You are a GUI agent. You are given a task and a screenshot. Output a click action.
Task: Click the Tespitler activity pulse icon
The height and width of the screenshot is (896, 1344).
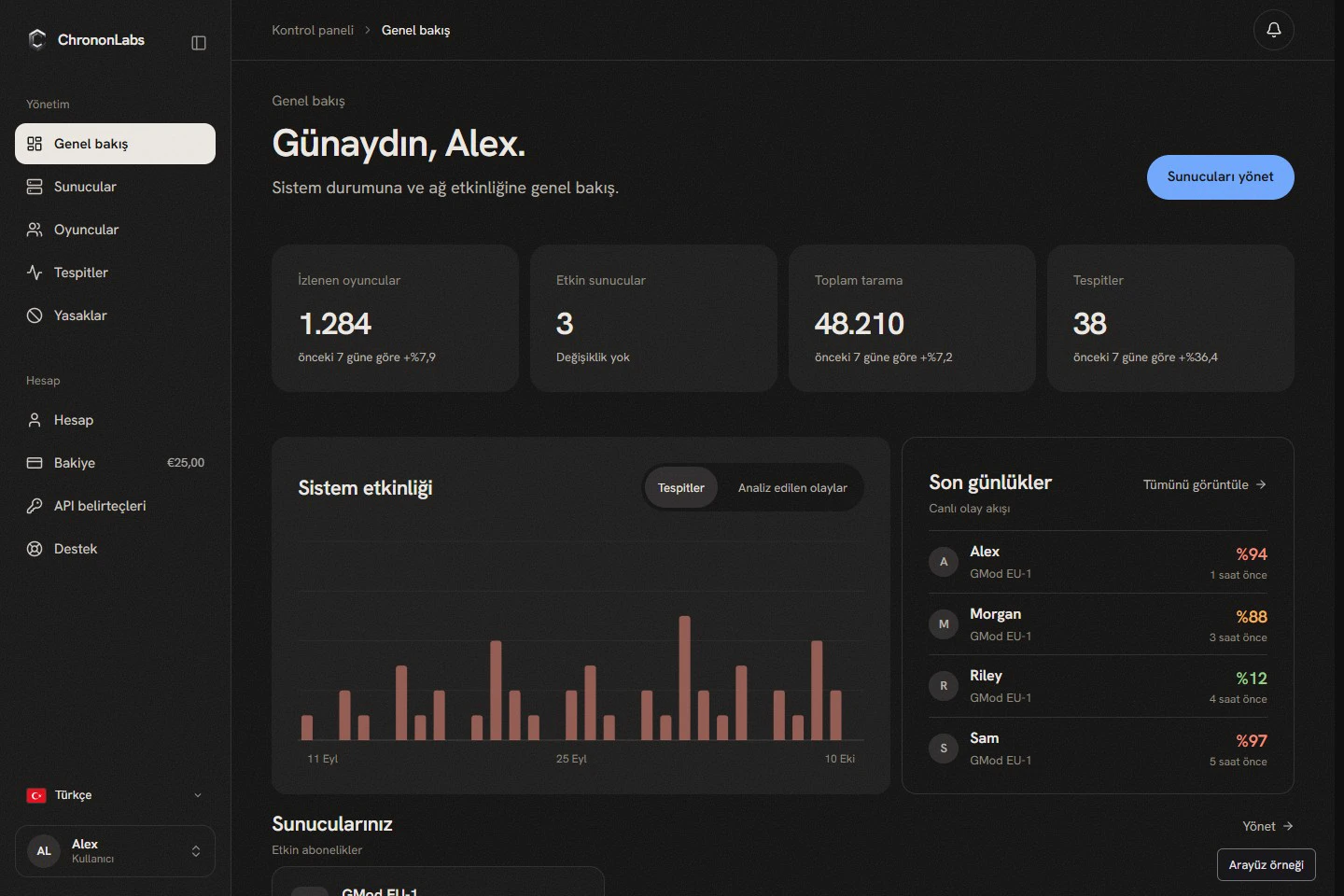pyautogui.click(x=35, y=273)
